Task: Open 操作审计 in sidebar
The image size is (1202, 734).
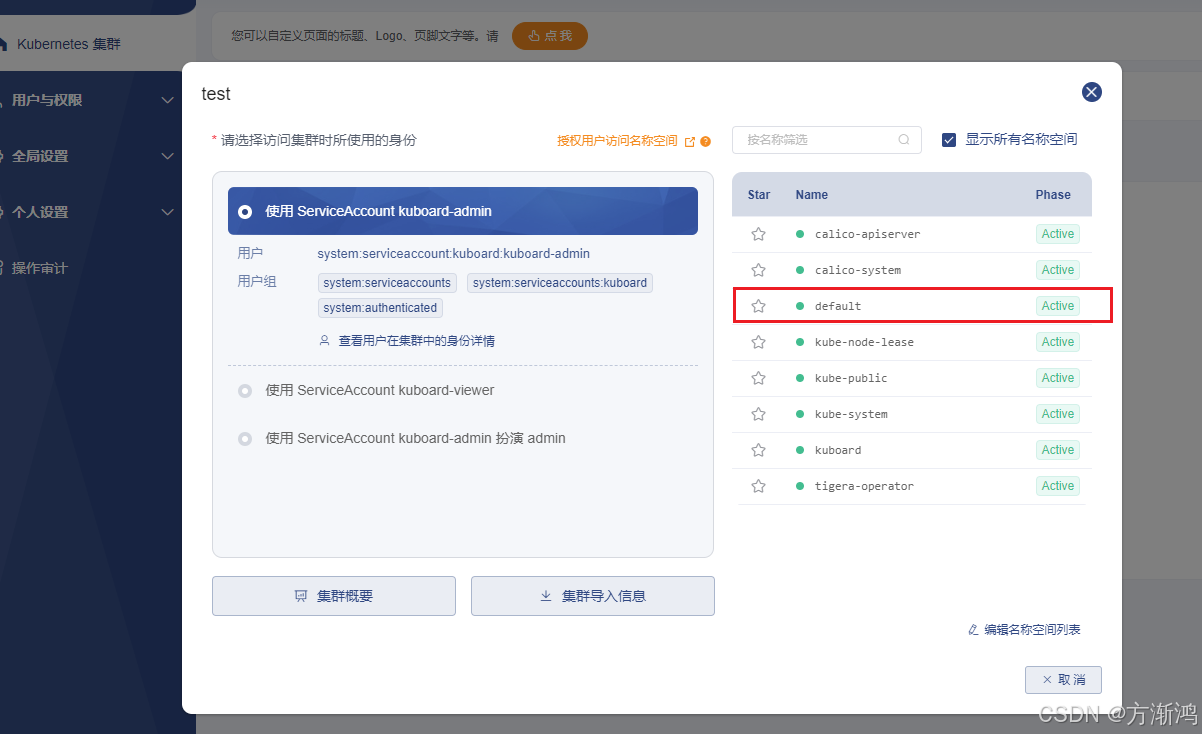Action: tap(40, 268)
